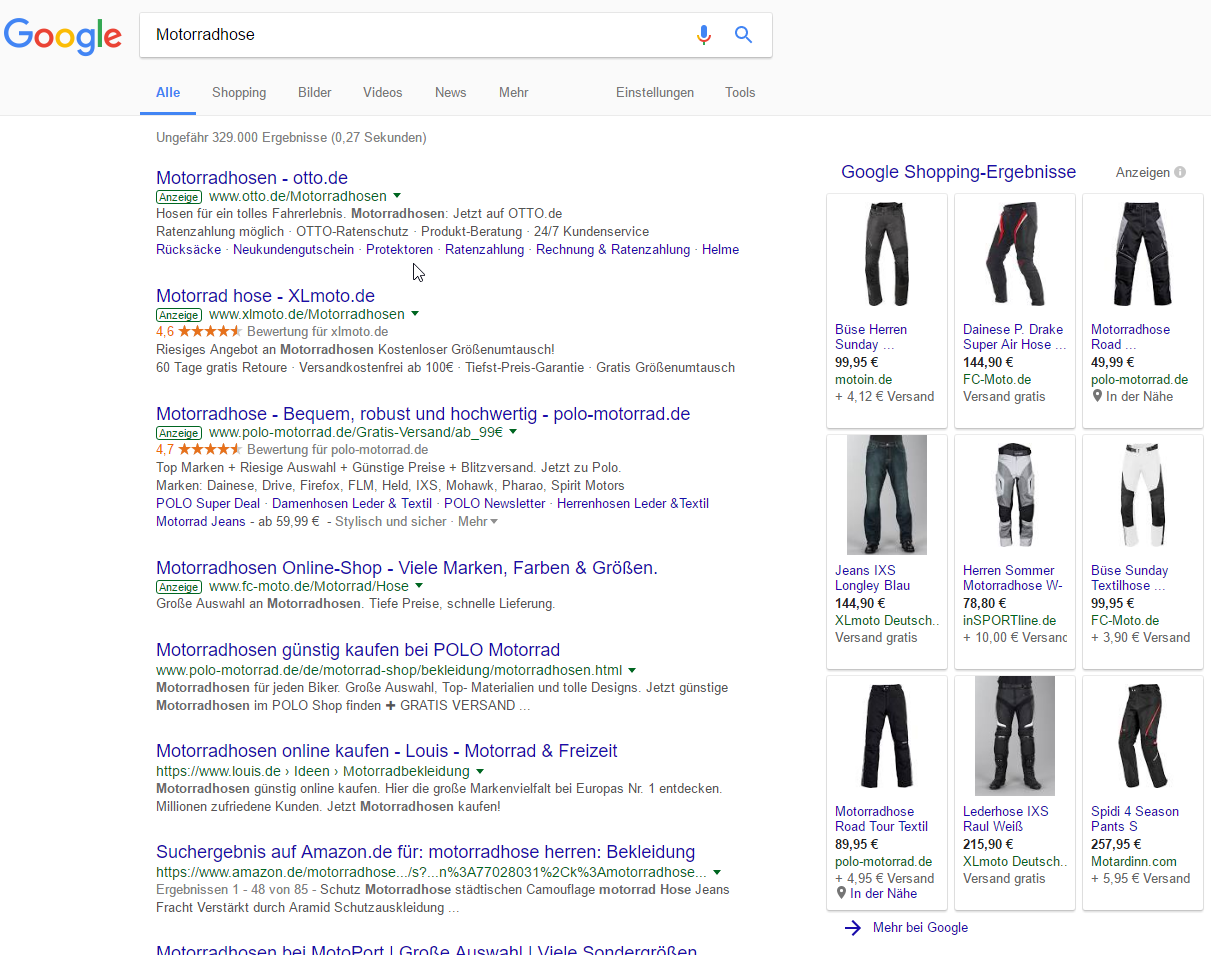Expand dropdown arrow next to amazon.de URL
The image size is (1211, 955).
coord(717,873)
